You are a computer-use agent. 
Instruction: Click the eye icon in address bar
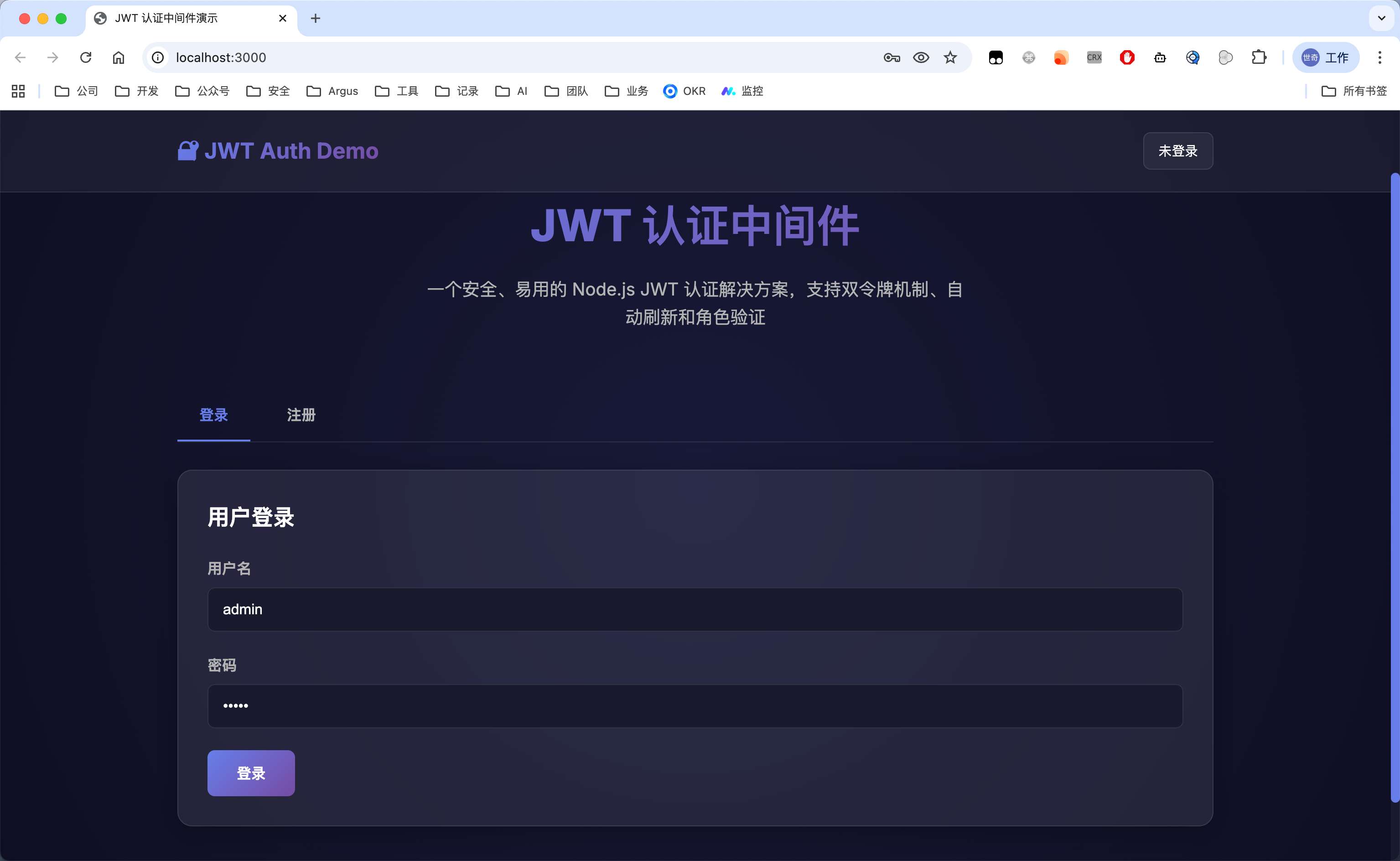pyautogui.click(x=921, y=57)
